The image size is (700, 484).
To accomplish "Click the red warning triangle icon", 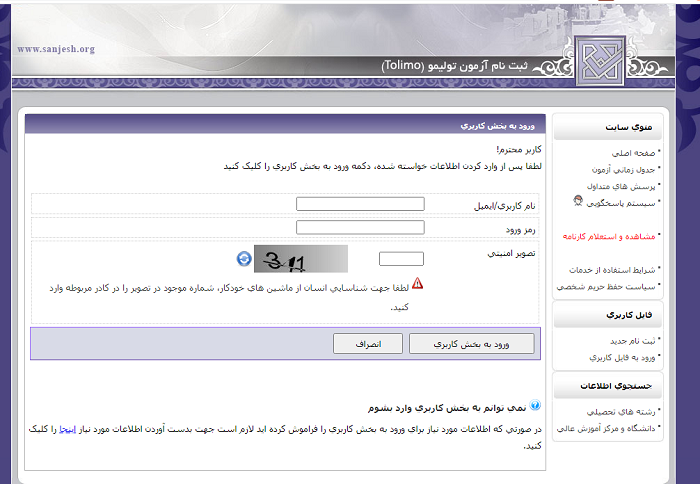I will pyautogui.click(x=417, y=283).
